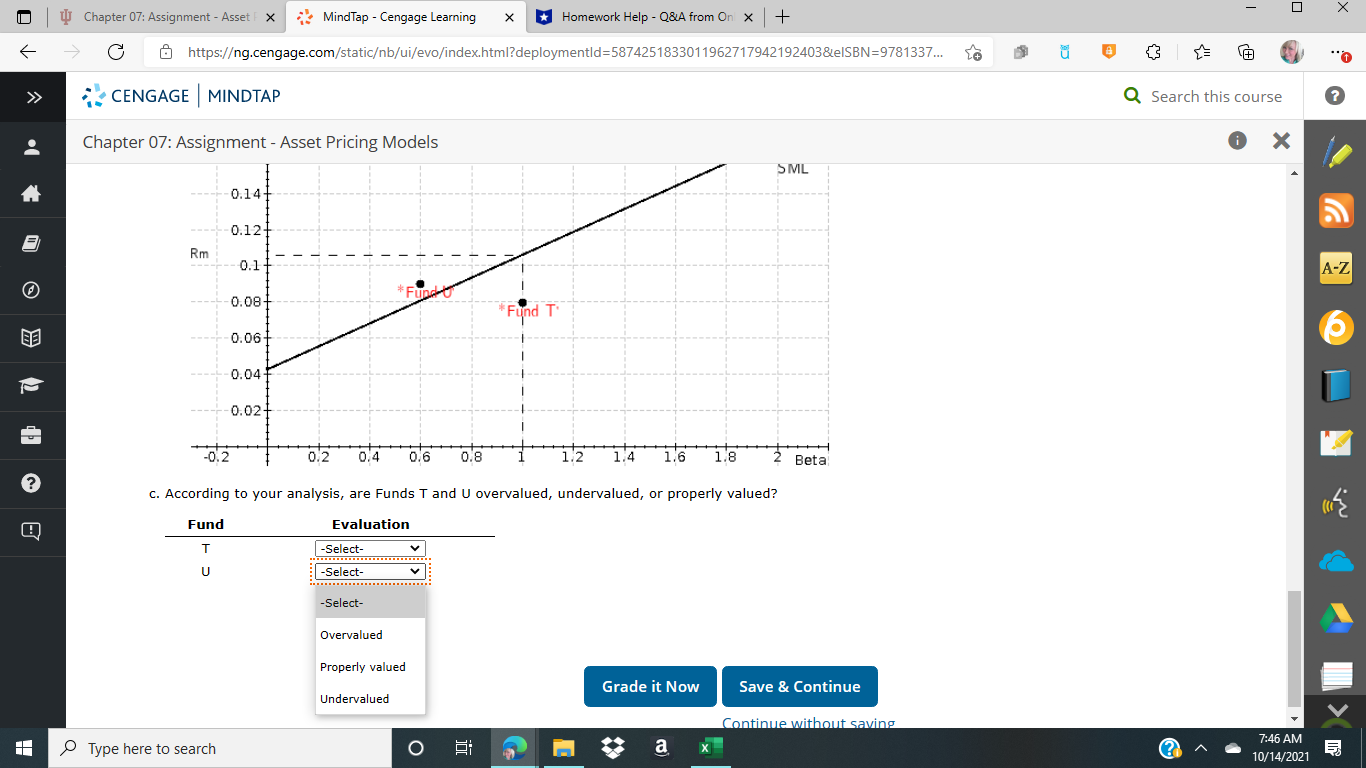
Task: Click the Cengage MindTap logo
Action: click(181, 96)
